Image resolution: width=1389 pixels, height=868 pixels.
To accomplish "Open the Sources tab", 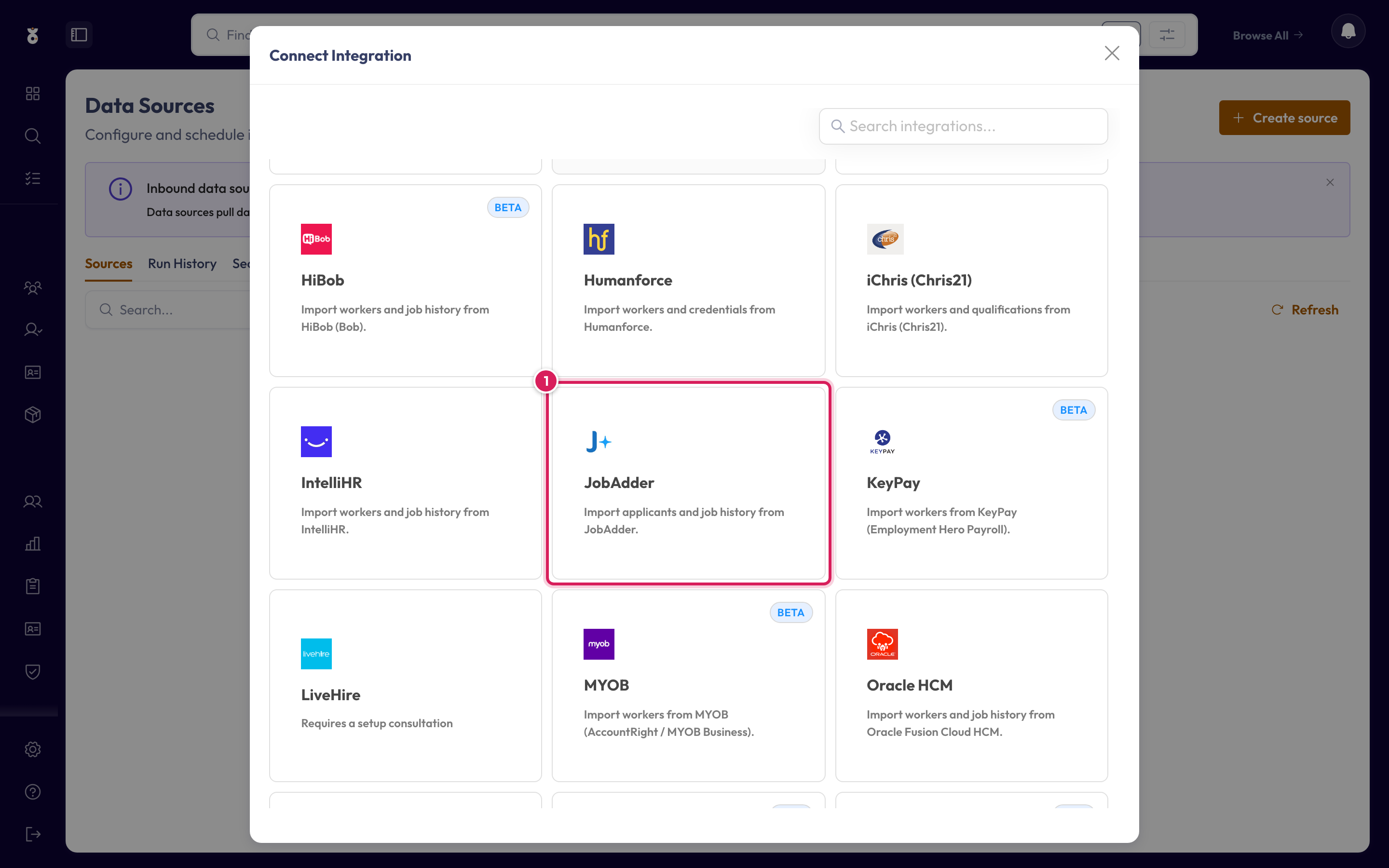I will pyautogui.click(x=109, y=263).
